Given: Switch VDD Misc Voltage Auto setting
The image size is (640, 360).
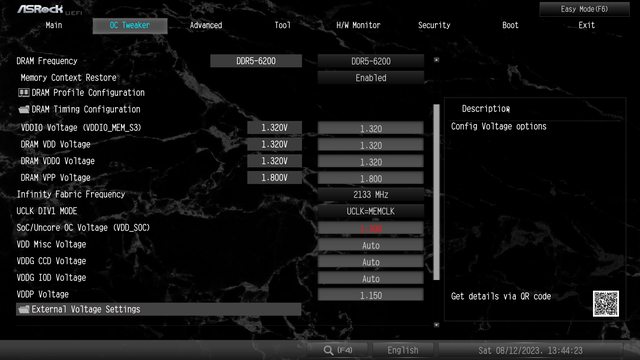Looking at the screenshot, I should [x=371, y=245].
